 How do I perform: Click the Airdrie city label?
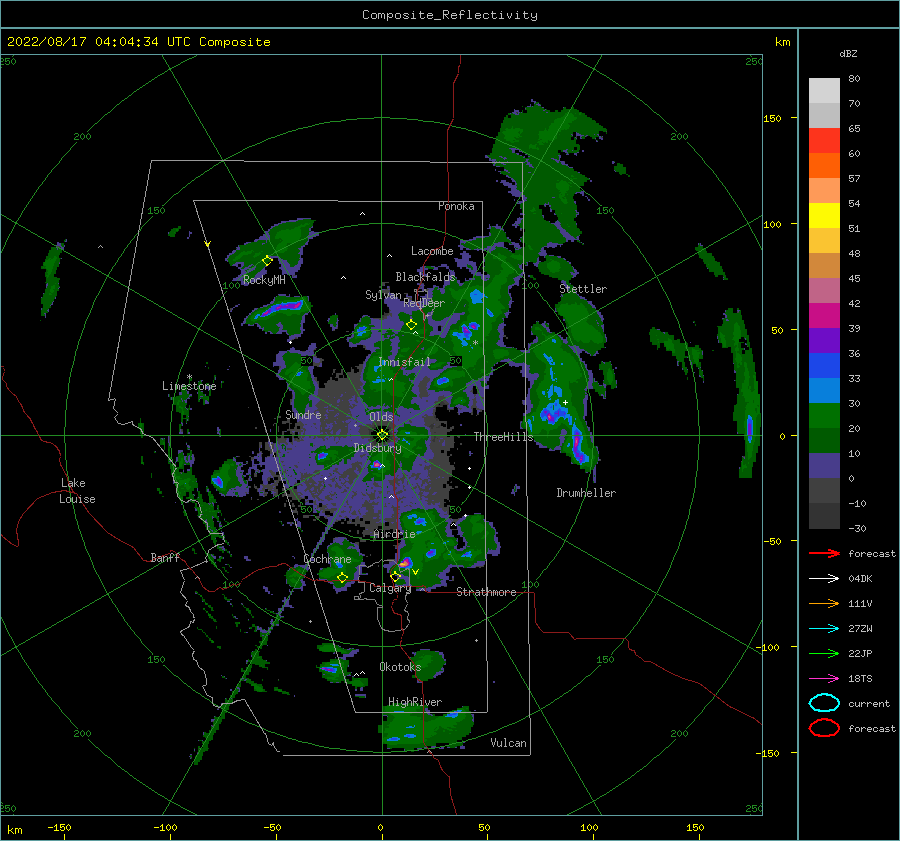click(x=394, y=534)
